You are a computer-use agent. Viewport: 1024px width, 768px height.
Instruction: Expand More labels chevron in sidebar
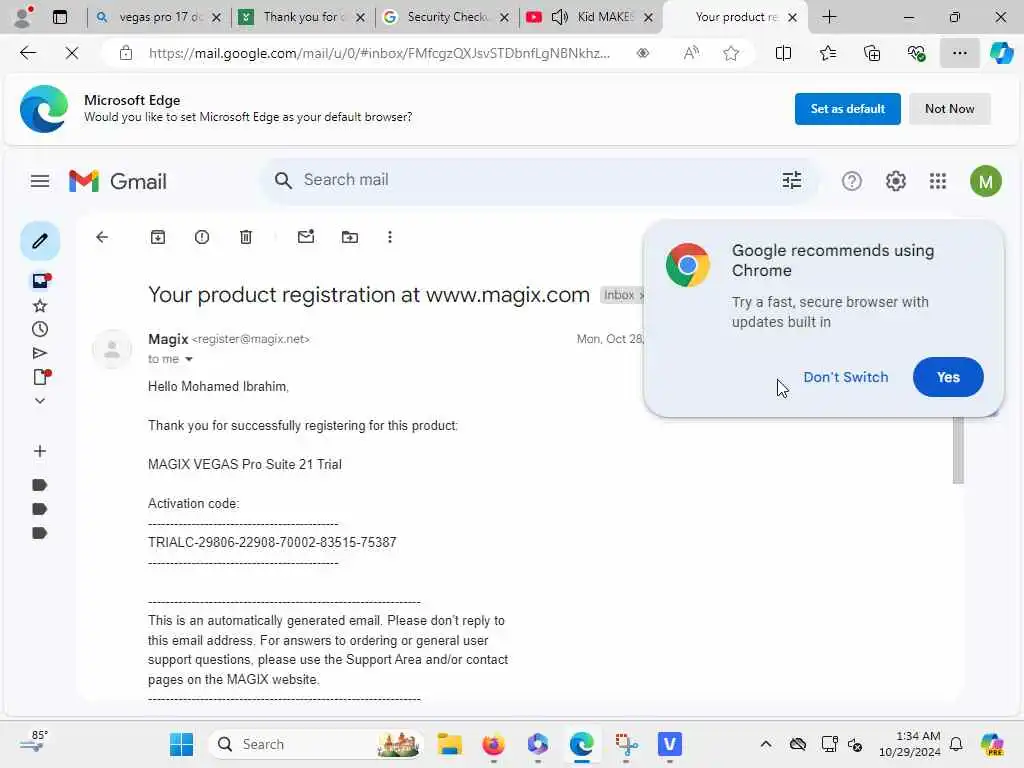coord(40,400)
